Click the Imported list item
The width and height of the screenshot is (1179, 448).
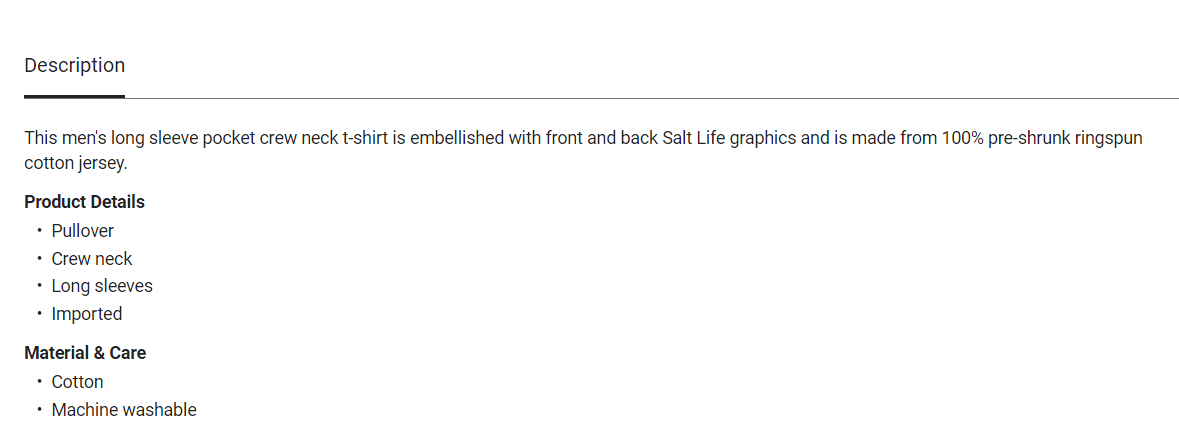point(87,314)
